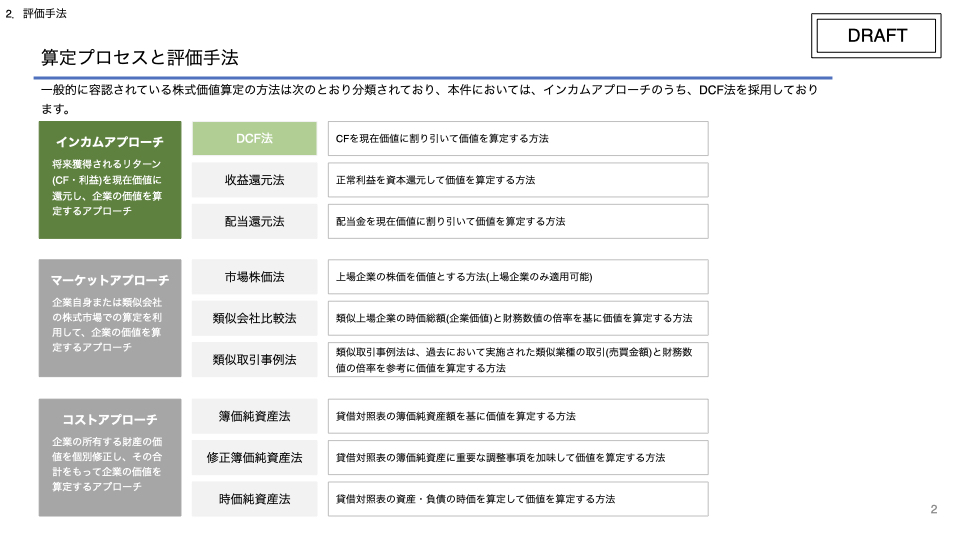Click the インカムアプローチ explanation starting 将来獲得されるリターン
The image size is (960, 540).
point(107,187)
